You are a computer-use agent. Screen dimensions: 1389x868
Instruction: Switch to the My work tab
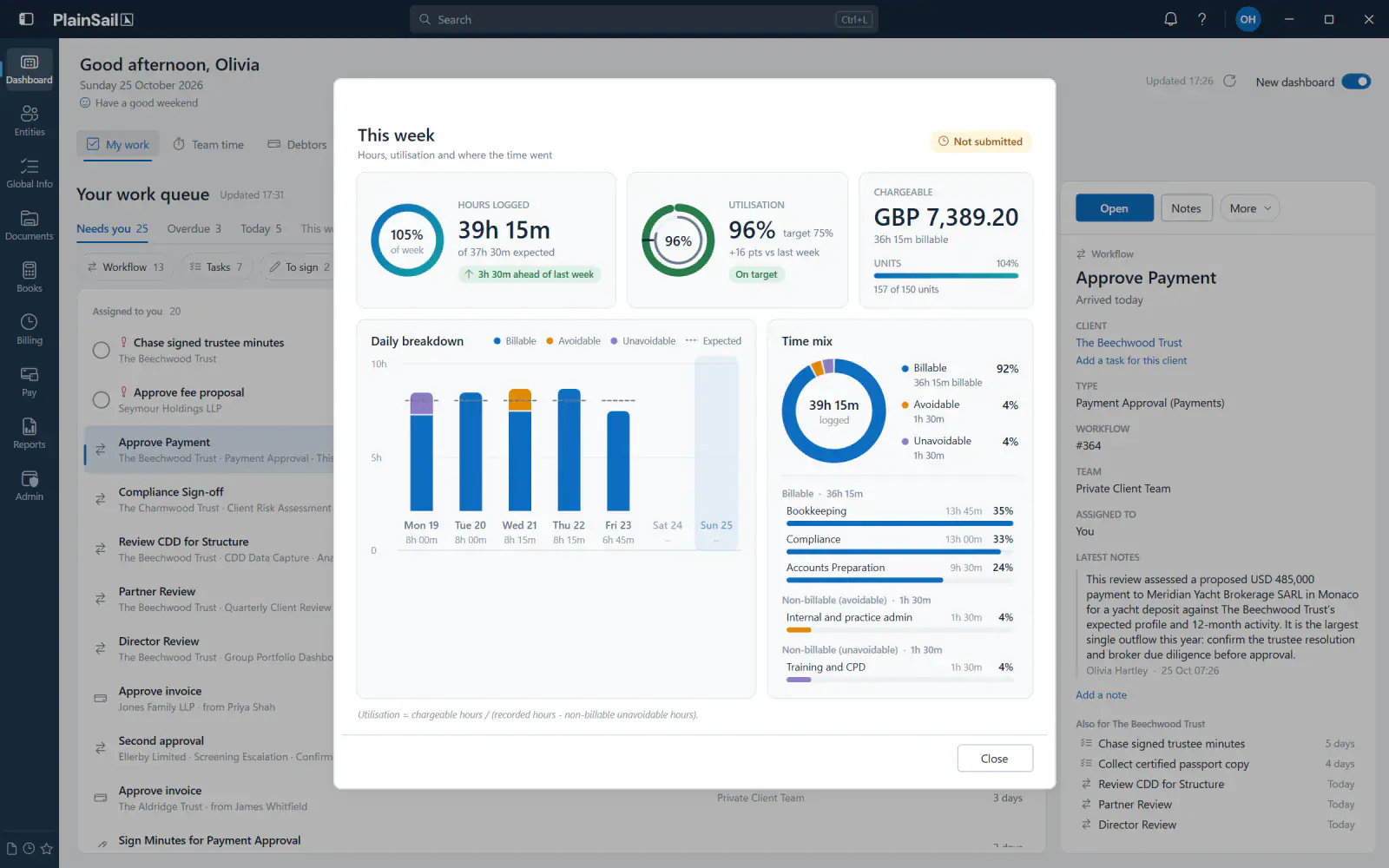(x=118, y=145)
